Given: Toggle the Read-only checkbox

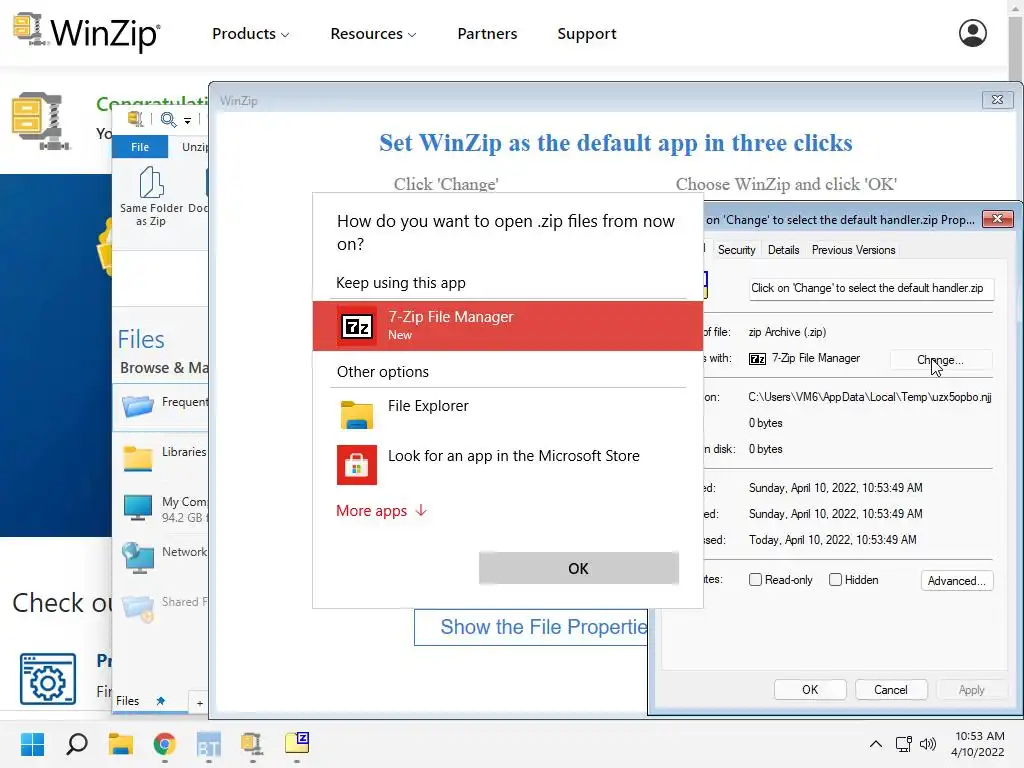Looking at the screenshot, I should pos(756,580).
